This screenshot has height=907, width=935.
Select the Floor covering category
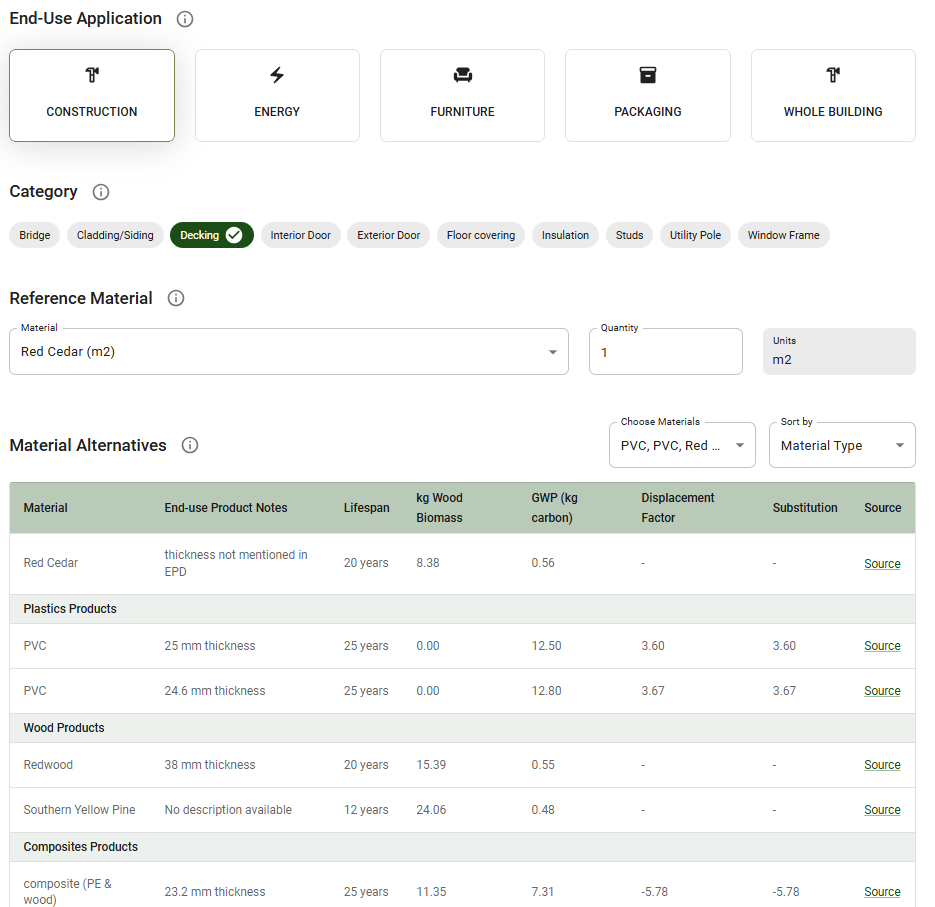480,235
